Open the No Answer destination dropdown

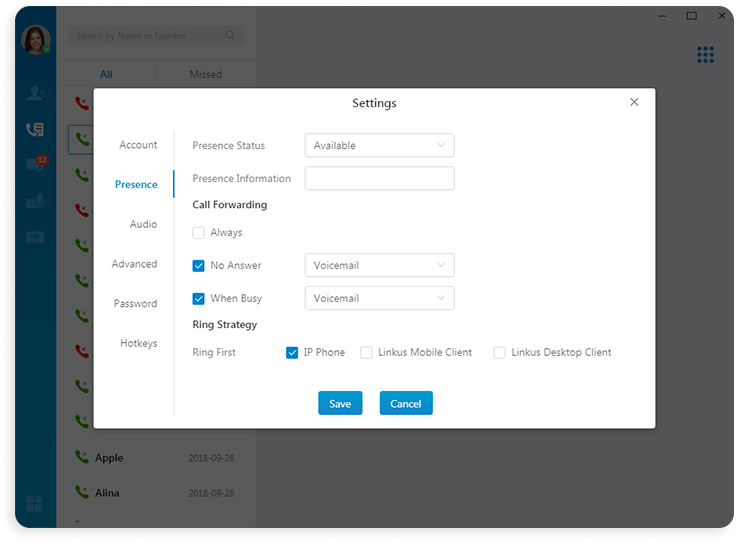point(379,266)
